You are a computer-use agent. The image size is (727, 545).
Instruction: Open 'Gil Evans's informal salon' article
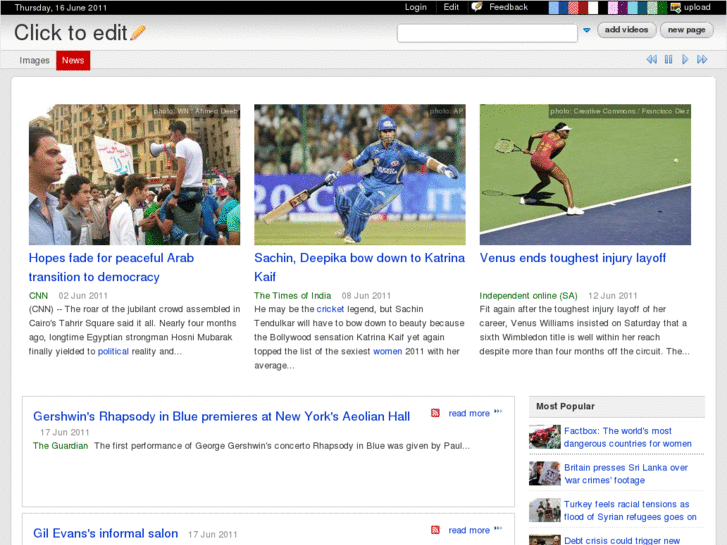tap(105, 533)
